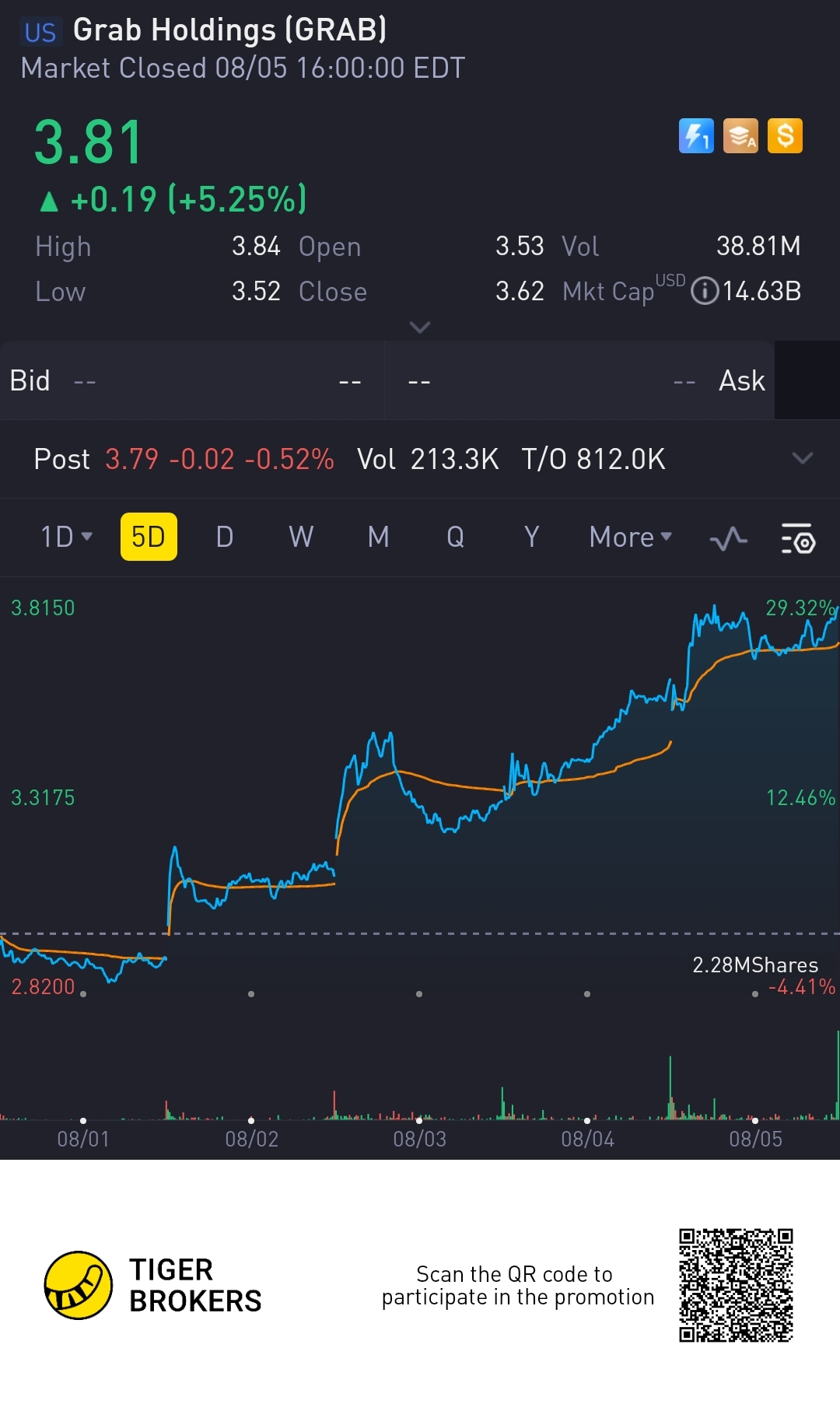Tap the yellow dollar sign icon
This screenshot has width=840, height=1411.
point(785,136)
